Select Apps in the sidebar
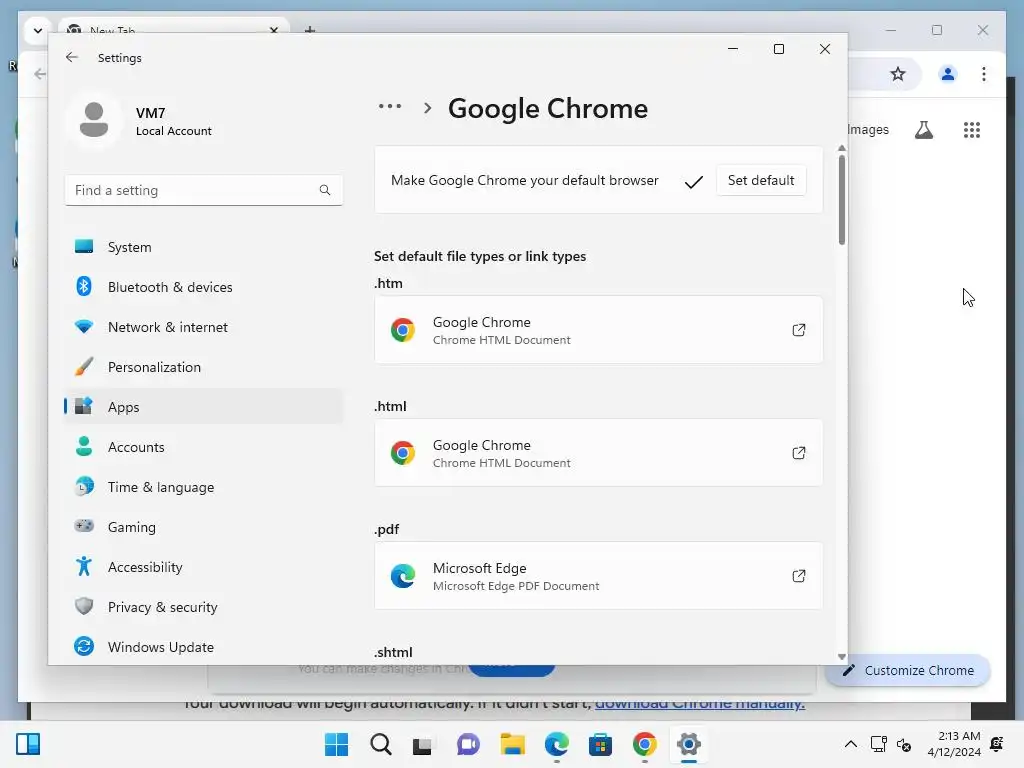Viewport: 1024px width, 768px height. click(203, 407)
